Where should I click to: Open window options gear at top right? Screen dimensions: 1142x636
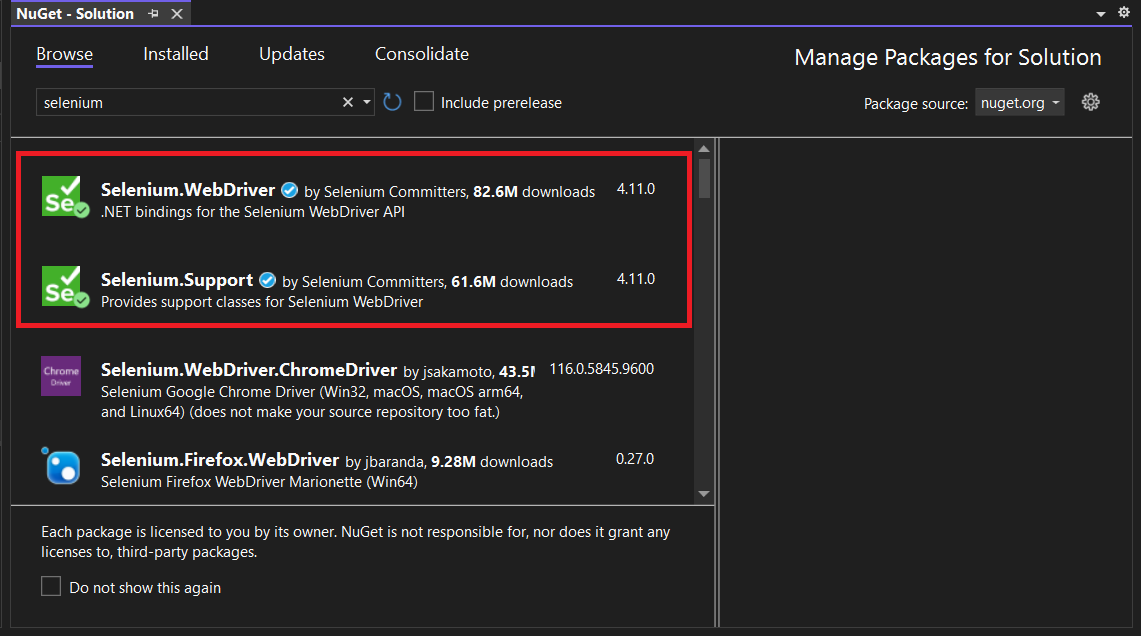[x=1124, y=12]
